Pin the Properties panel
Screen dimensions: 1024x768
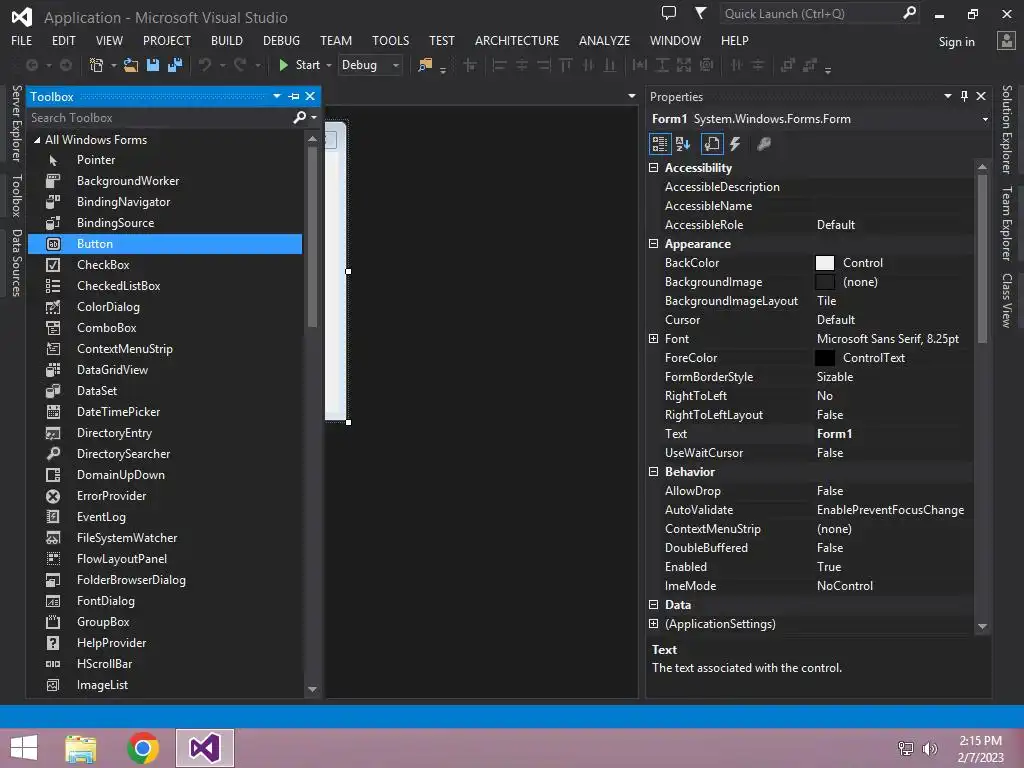pos(964,97)
